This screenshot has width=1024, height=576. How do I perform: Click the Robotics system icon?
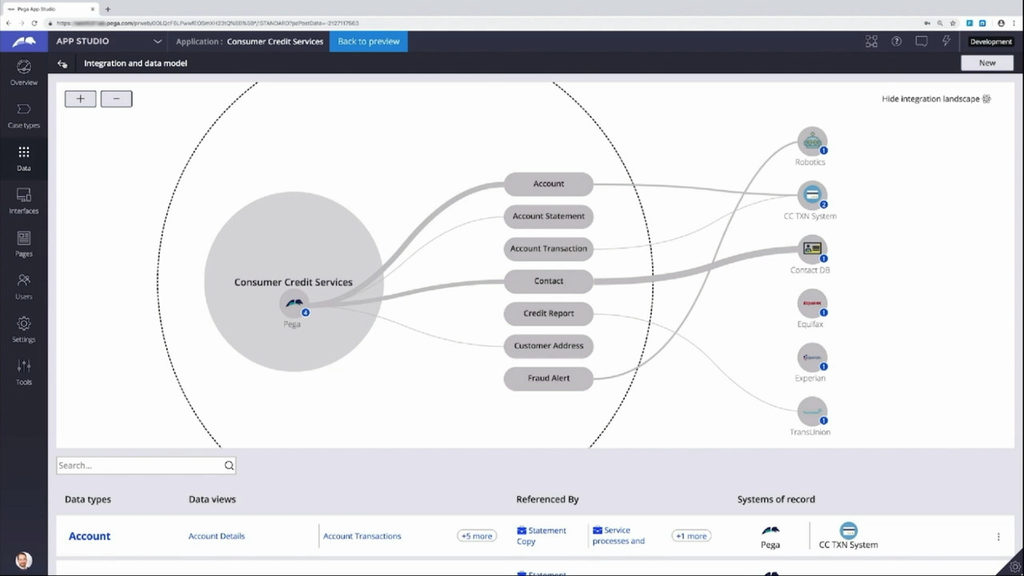(x=811, y=141)
